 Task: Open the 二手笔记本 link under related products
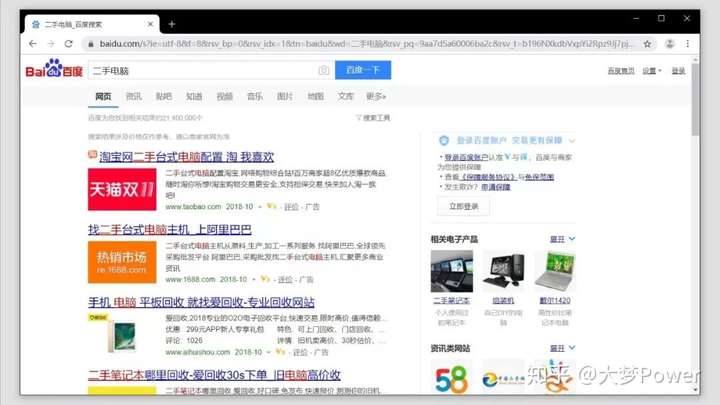coord(451,301)
